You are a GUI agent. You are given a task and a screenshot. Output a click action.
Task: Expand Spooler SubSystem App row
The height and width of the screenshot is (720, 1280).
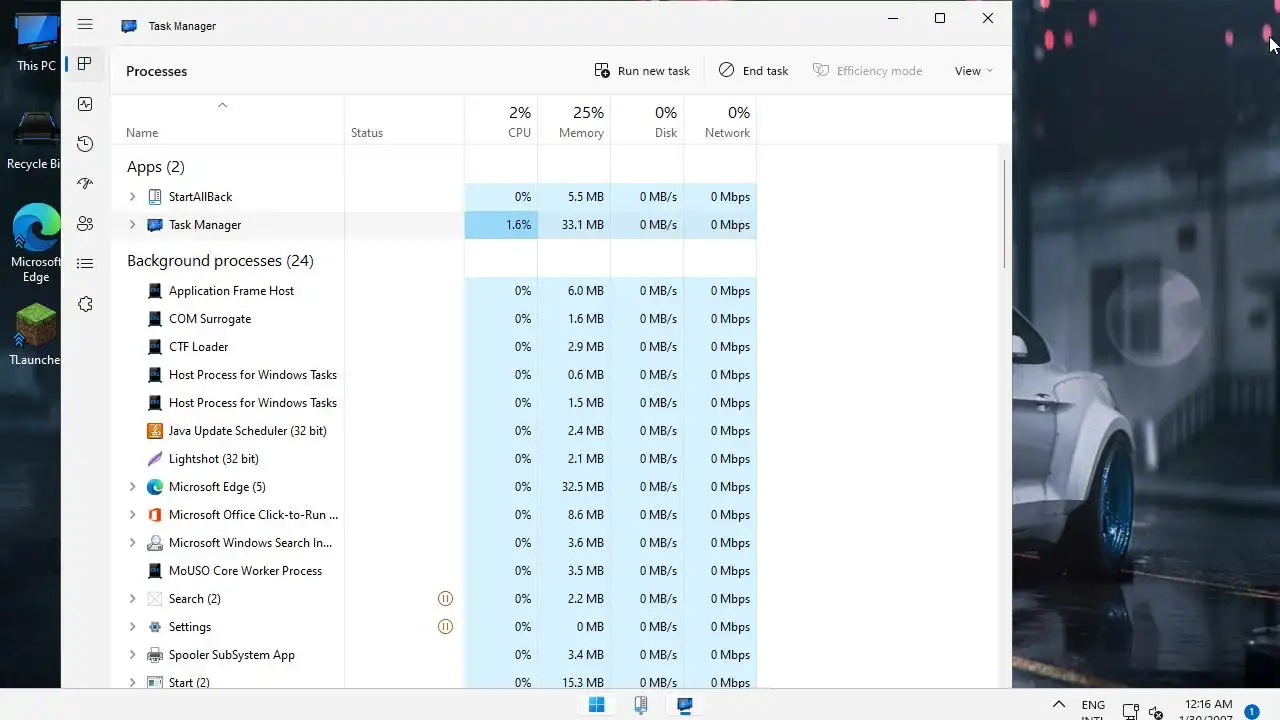click(132, 655)
